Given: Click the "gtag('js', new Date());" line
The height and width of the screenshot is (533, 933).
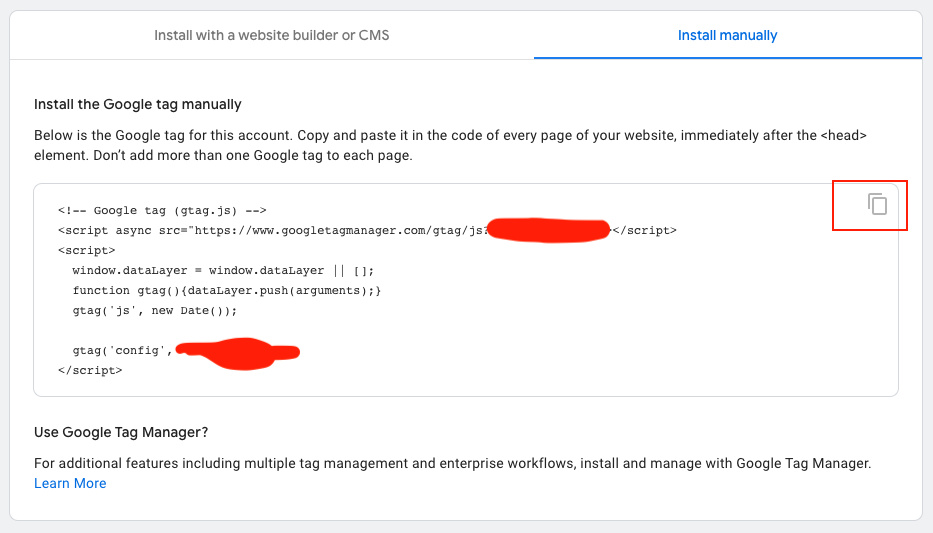Looking at the screenshot, I should coord(155,311).
